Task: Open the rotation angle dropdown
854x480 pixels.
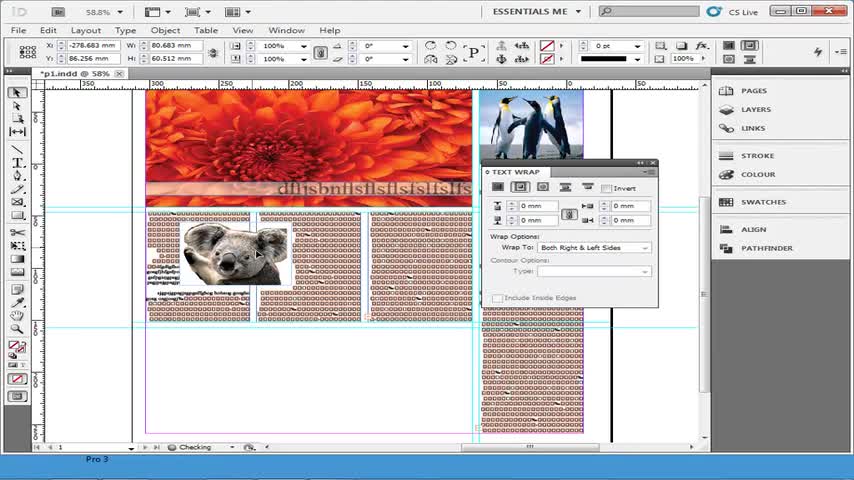Action: click(405, 46)
